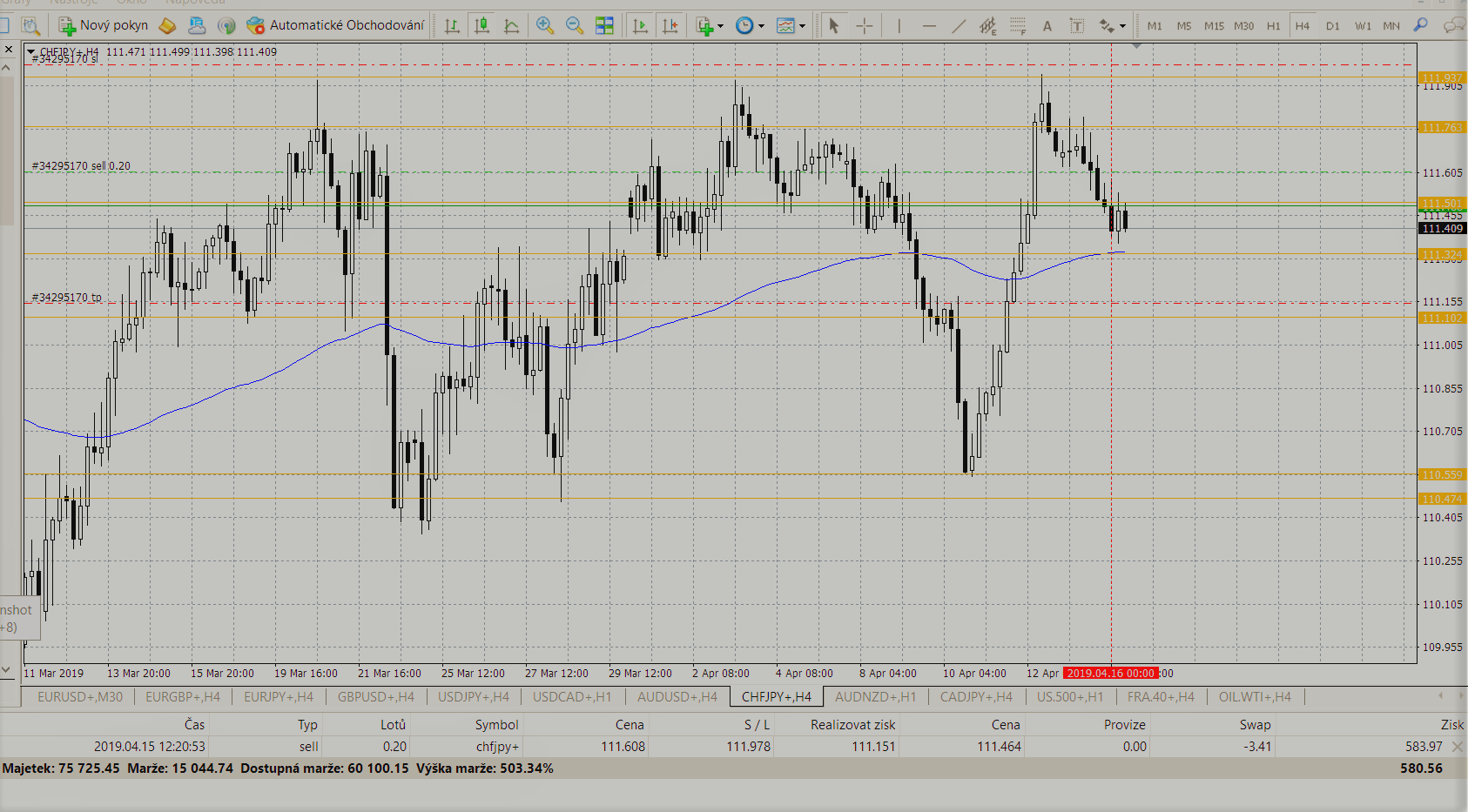Zoom out on the chart
This screenshot has height=812, width=1468.
[575, 25]
